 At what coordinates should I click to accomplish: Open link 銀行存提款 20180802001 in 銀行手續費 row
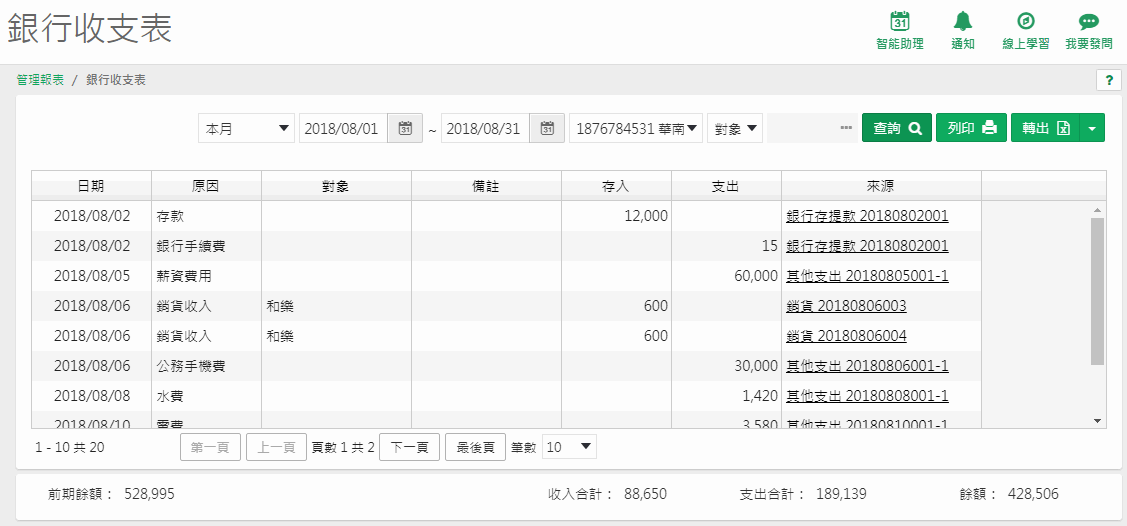[868, 246]
